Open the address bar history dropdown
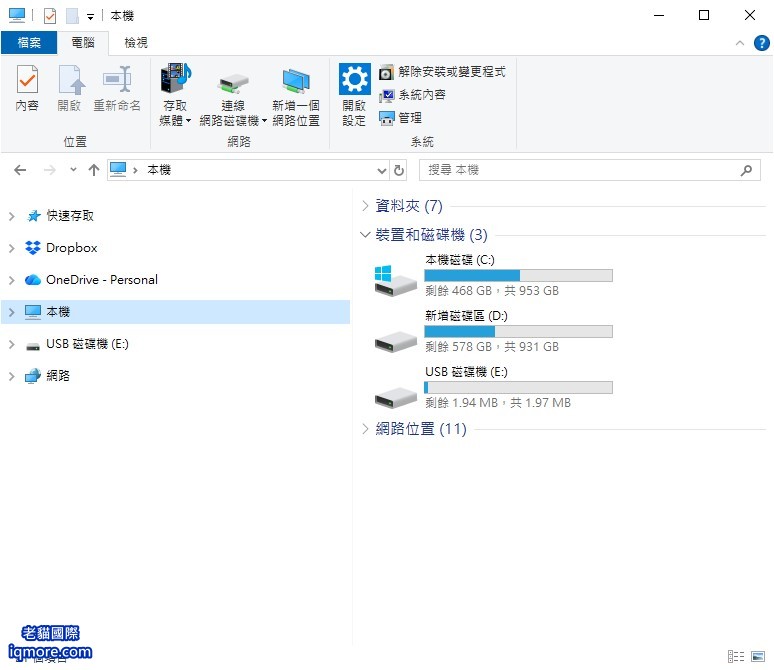Viewport: 774px width, 670px height. (382, 171)
